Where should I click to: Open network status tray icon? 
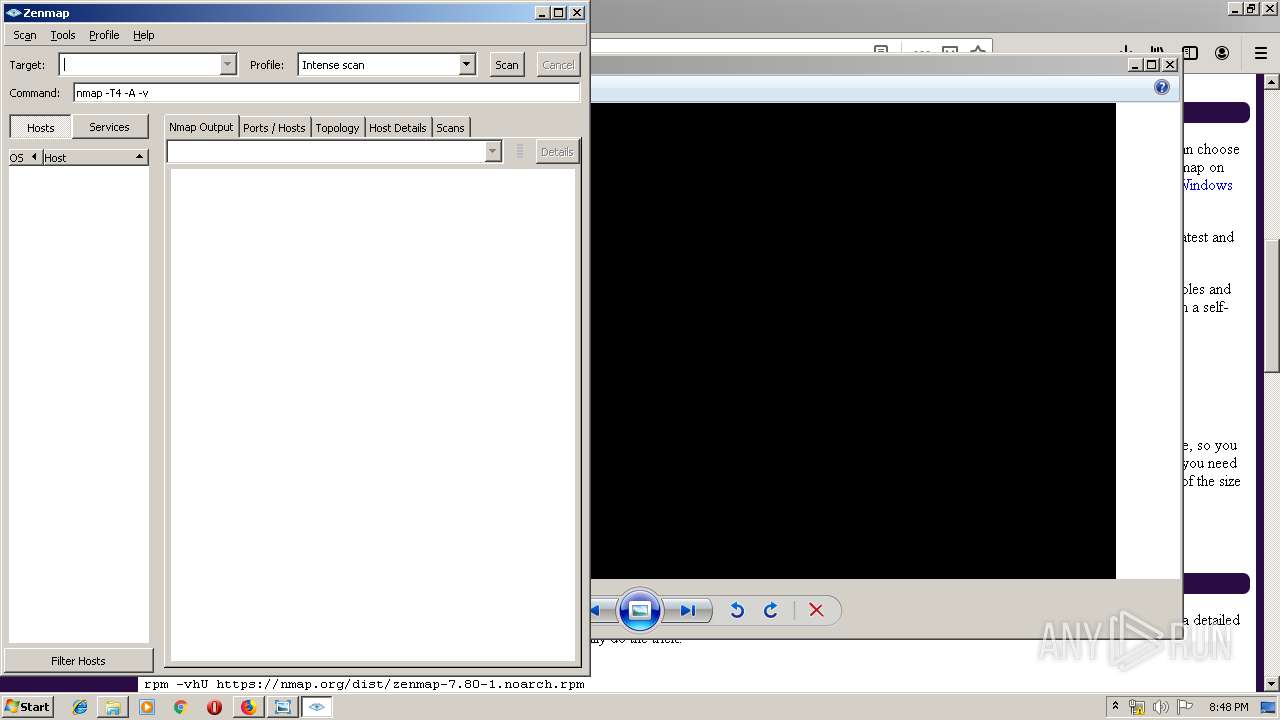(1137, 707)
